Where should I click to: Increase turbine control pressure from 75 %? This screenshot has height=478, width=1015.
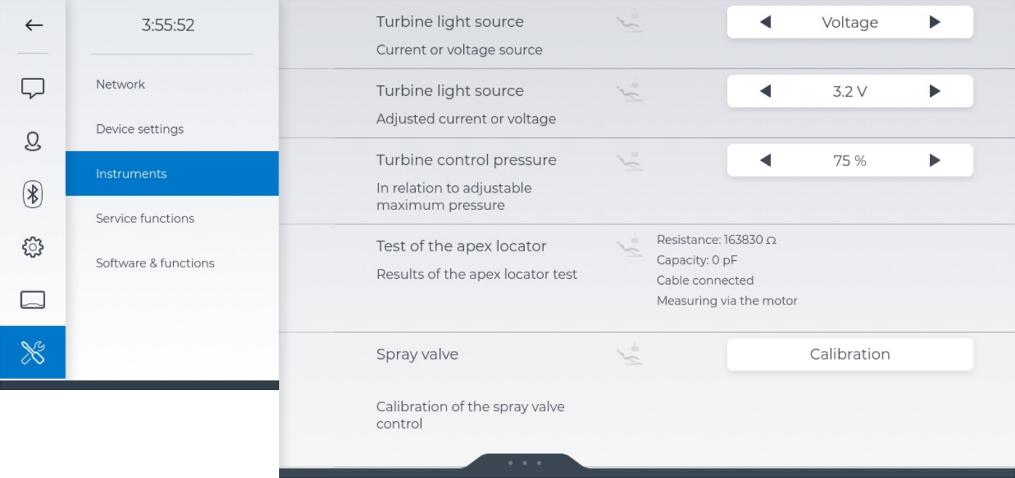click(934, 160)
